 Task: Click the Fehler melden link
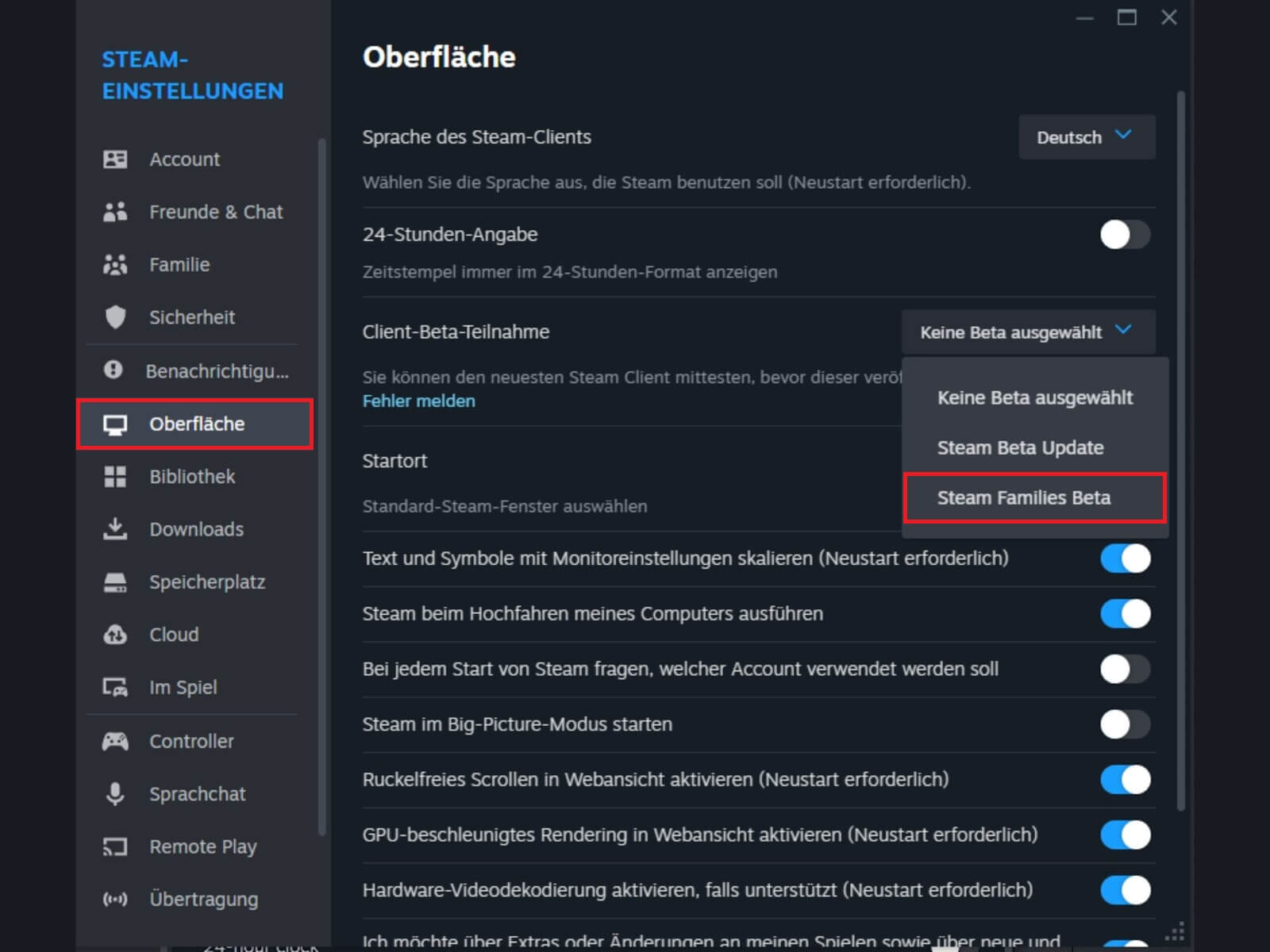(x=419, y=401)
